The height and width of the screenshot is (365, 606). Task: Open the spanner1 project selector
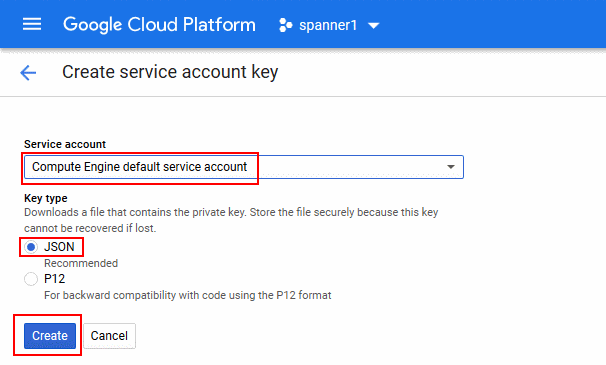click(x=329, y=25)
